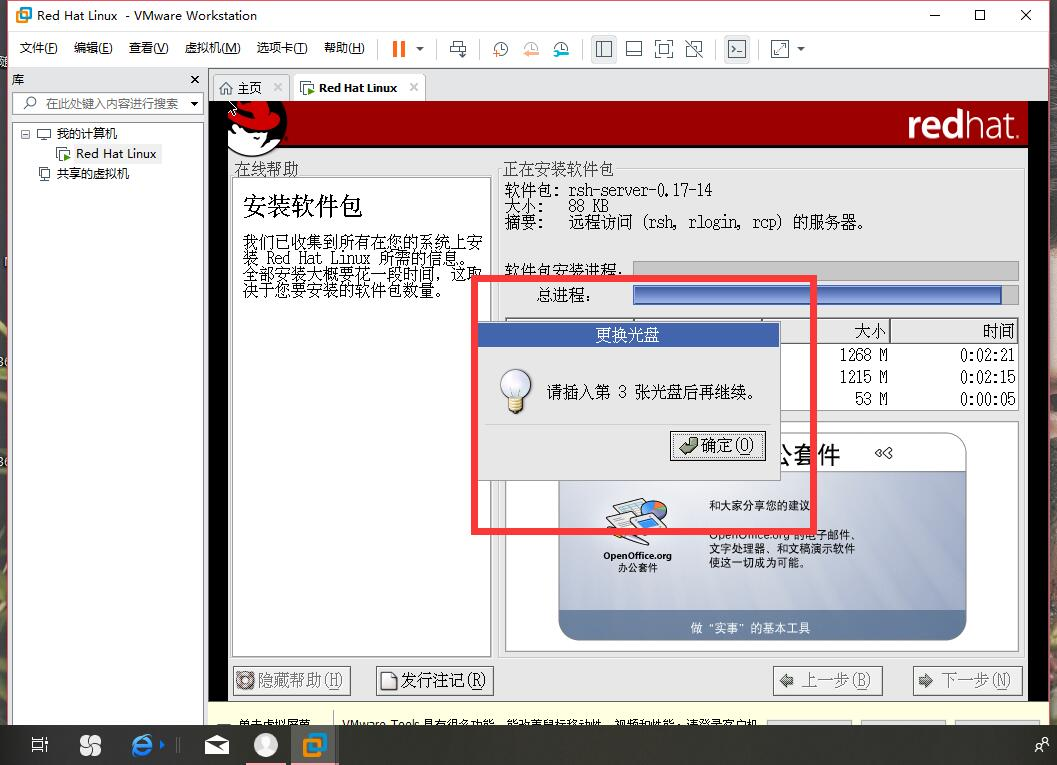
Task: Collapse the 我的计算机 tree node
Action: (x=25, y=134)
